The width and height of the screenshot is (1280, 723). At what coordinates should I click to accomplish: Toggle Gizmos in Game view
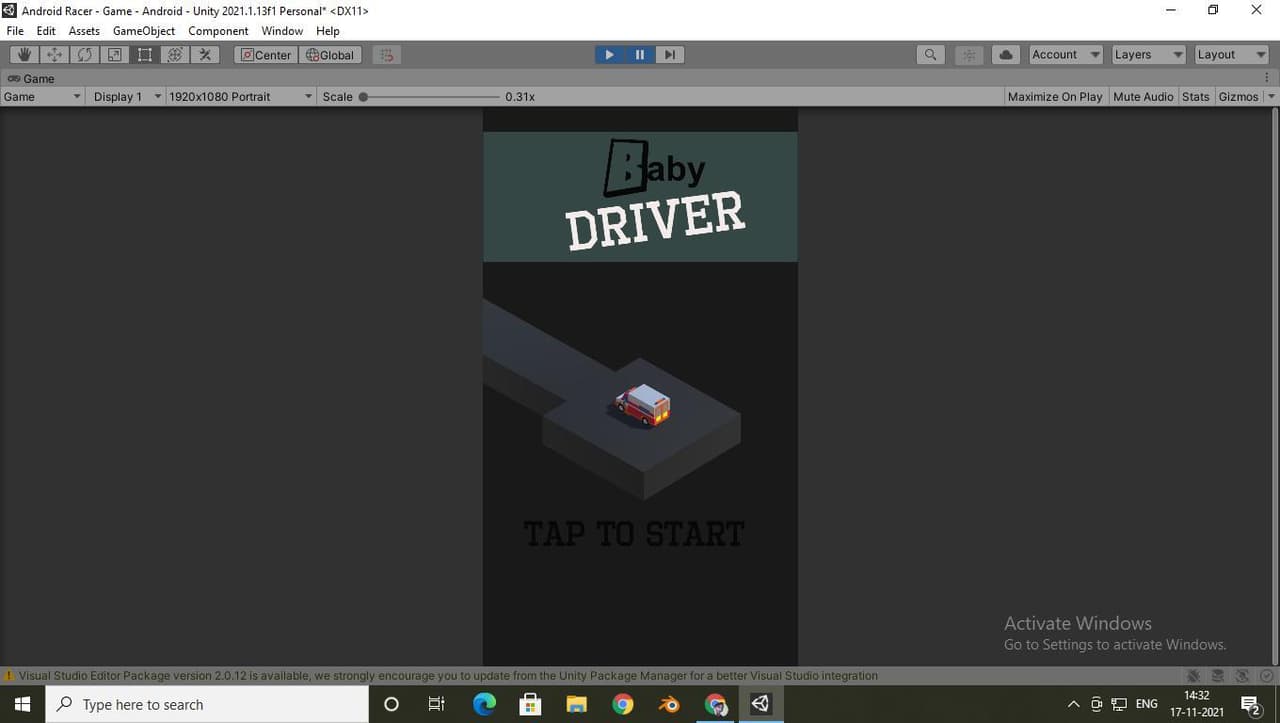click(x=1238, y=97)
